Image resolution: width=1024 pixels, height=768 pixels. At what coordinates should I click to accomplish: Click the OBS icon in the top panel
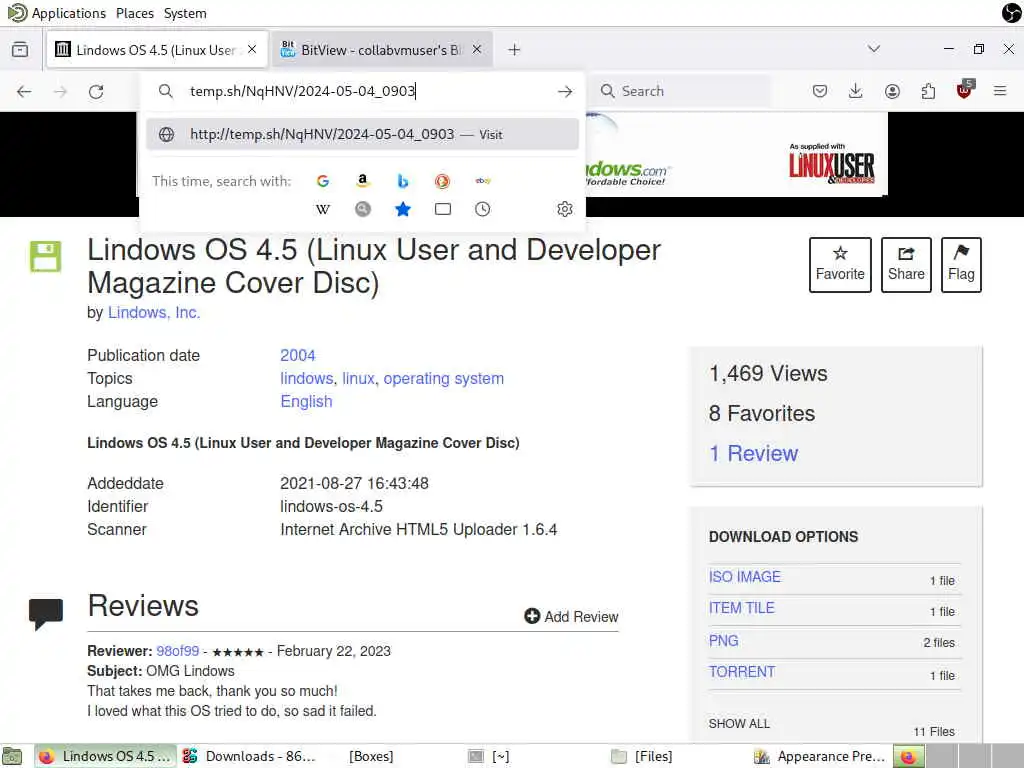(x=1011, y=12)
